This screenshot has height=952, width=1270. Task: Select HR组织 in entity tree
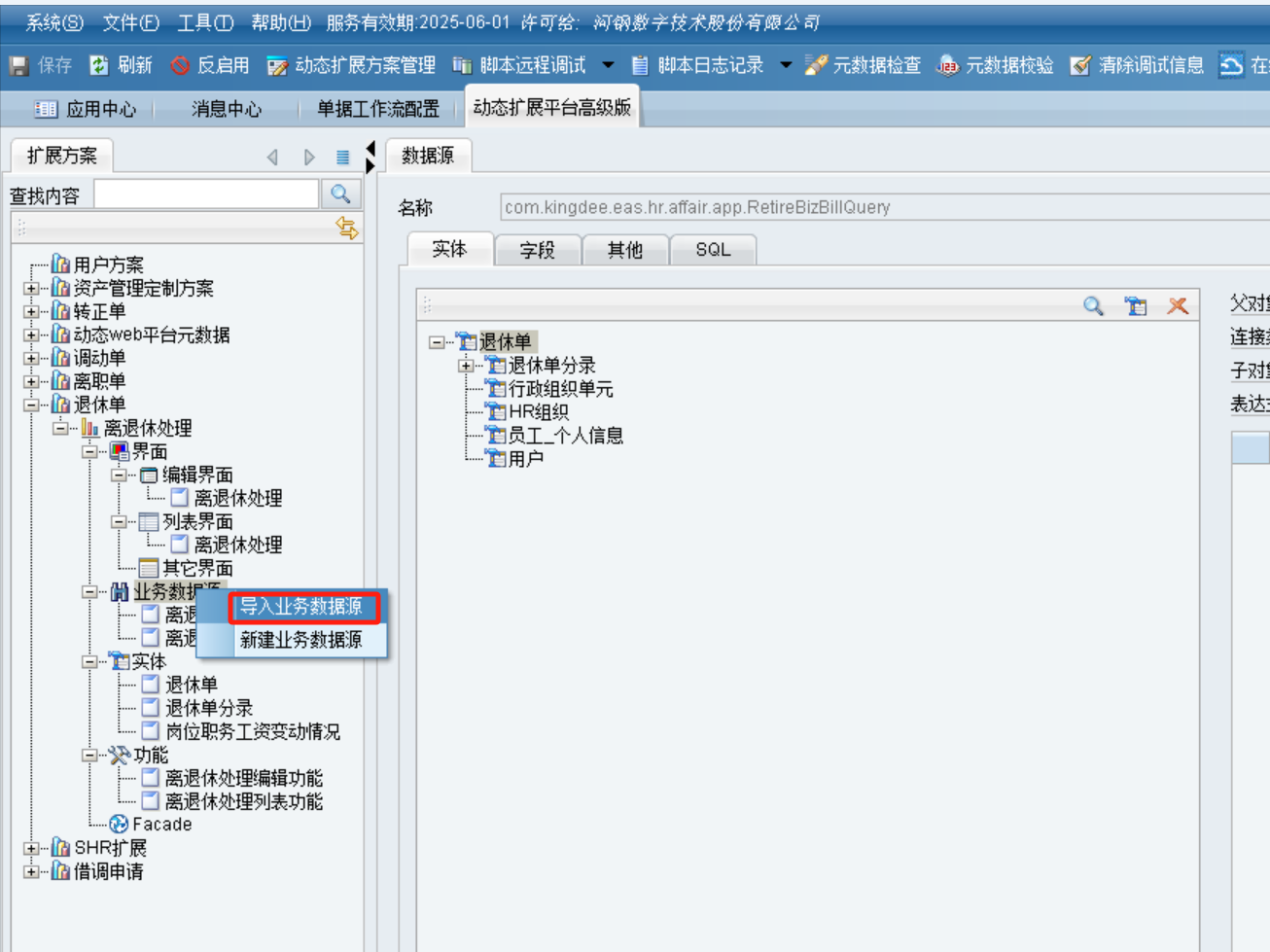(539, 412)
